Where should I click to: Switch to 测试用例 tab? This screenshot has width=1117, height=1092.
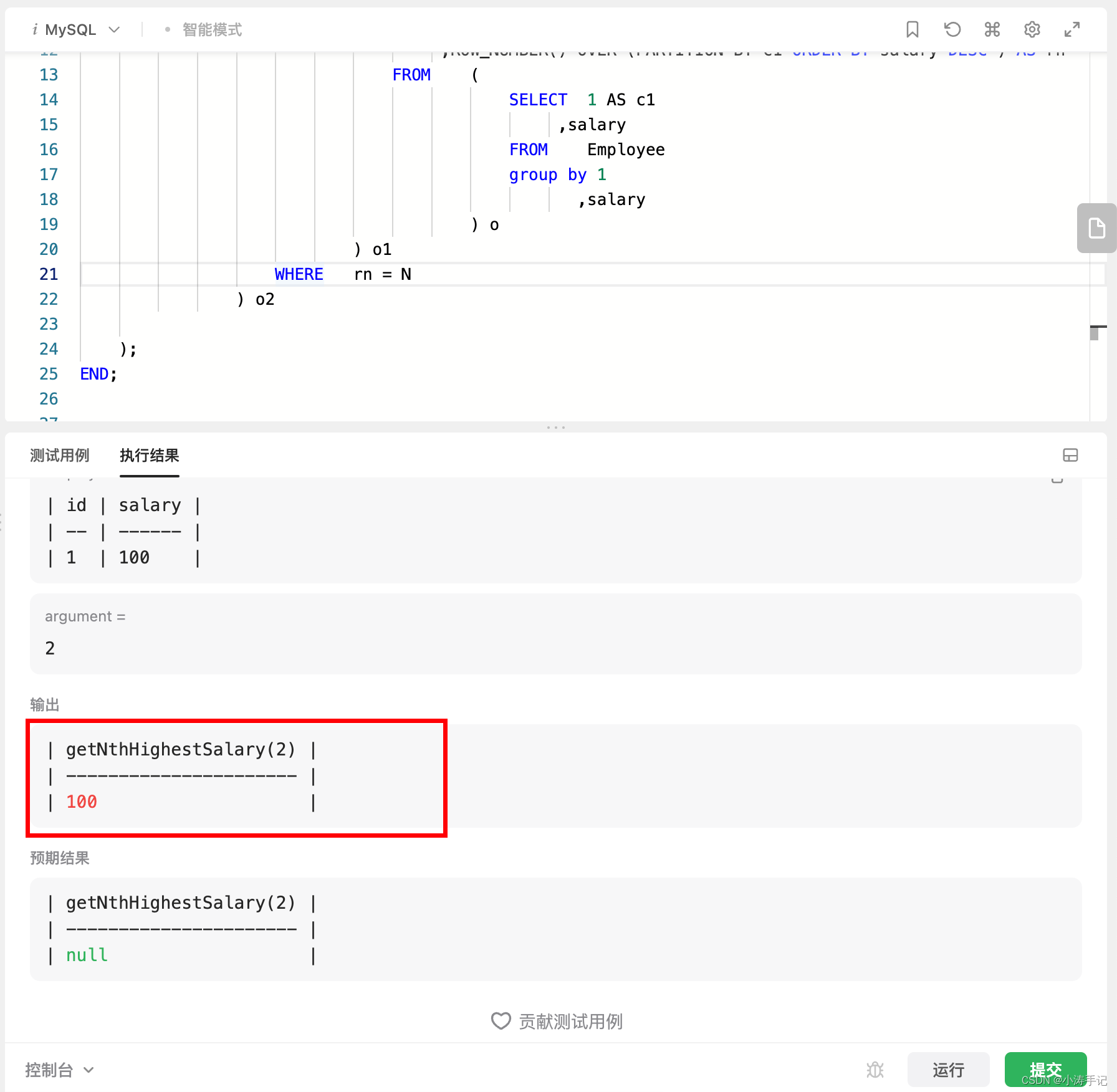60,456
